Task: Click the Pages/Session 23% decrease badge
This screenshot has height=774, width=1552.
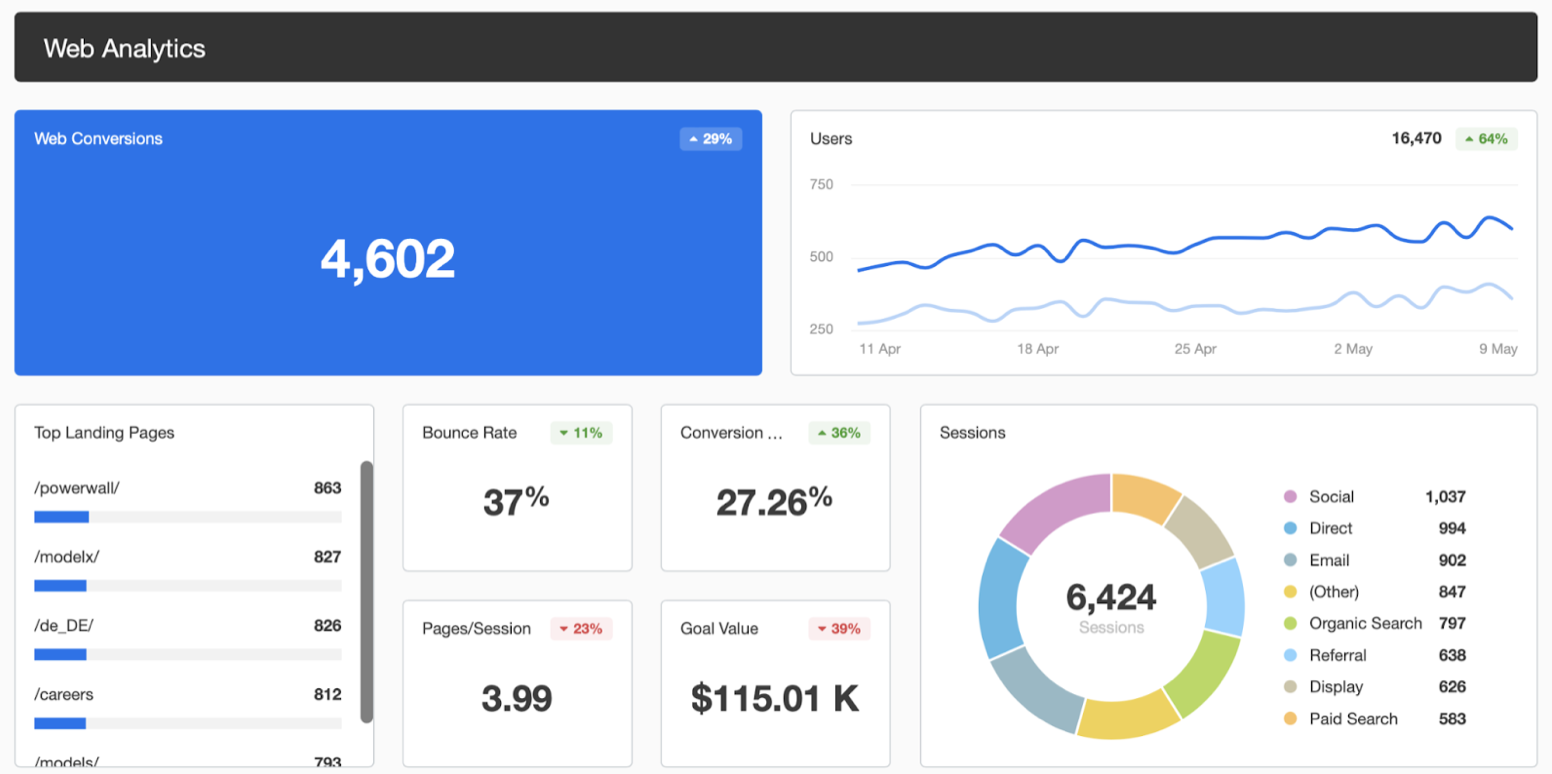Action: tap(581, 629)
